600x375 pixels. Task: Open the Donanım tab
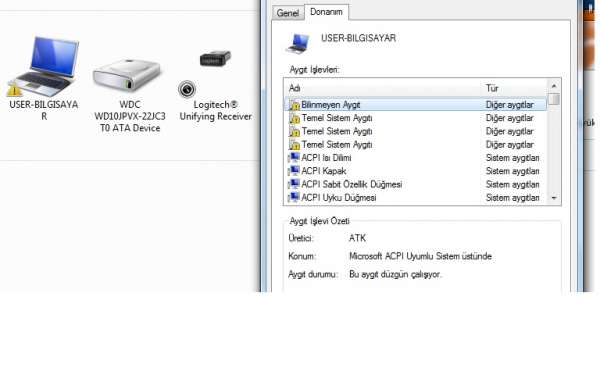(x=326, y=12)
